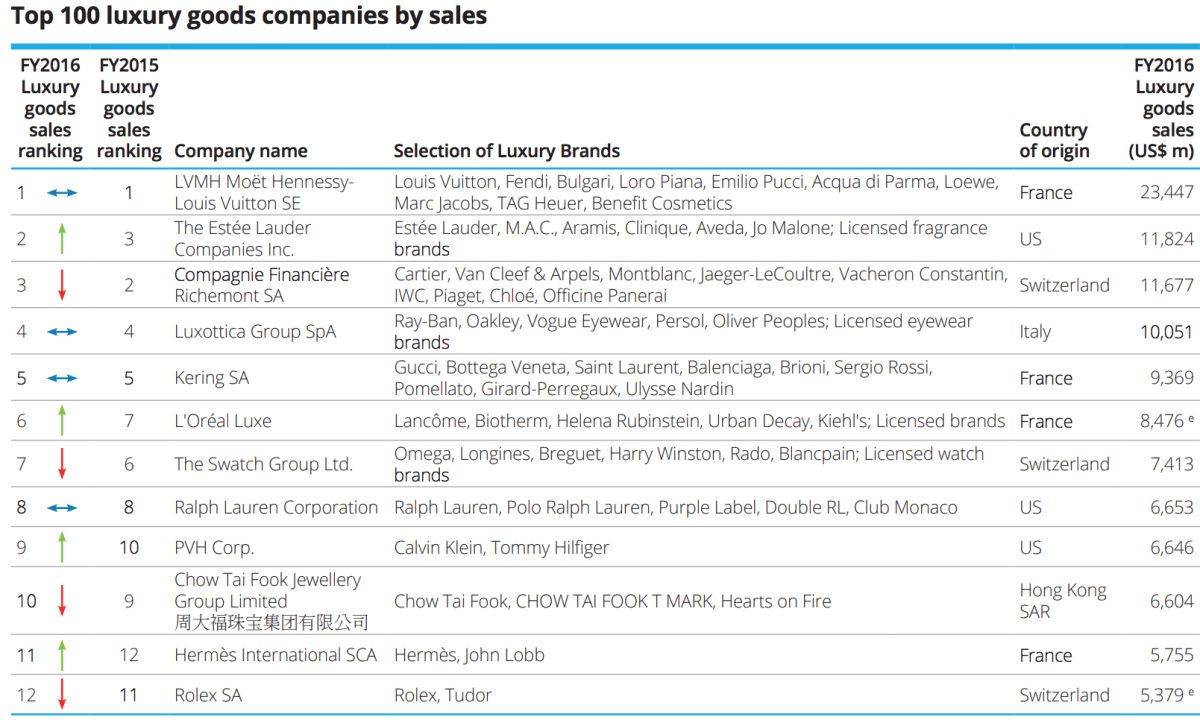Click the blue double arrow in Ralph Lauren row

tap(62, 507)
